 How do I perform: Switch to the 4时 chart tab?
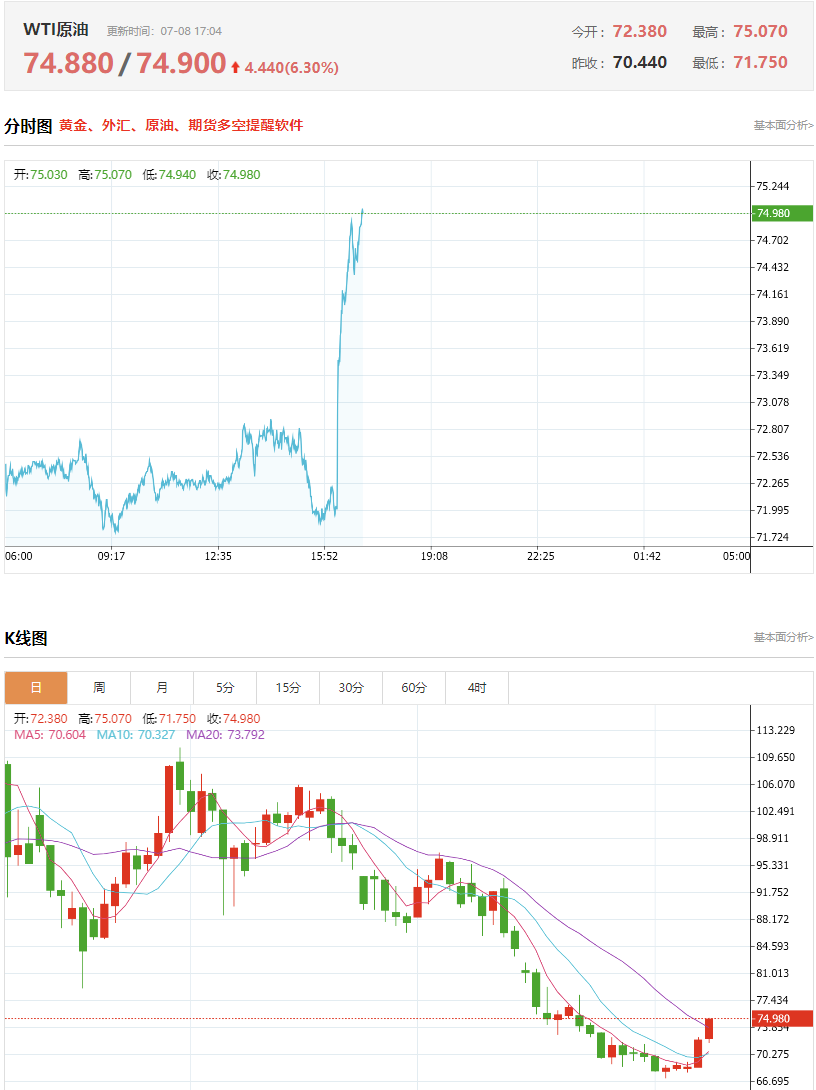pyautogui.click(x=477, y=688)
